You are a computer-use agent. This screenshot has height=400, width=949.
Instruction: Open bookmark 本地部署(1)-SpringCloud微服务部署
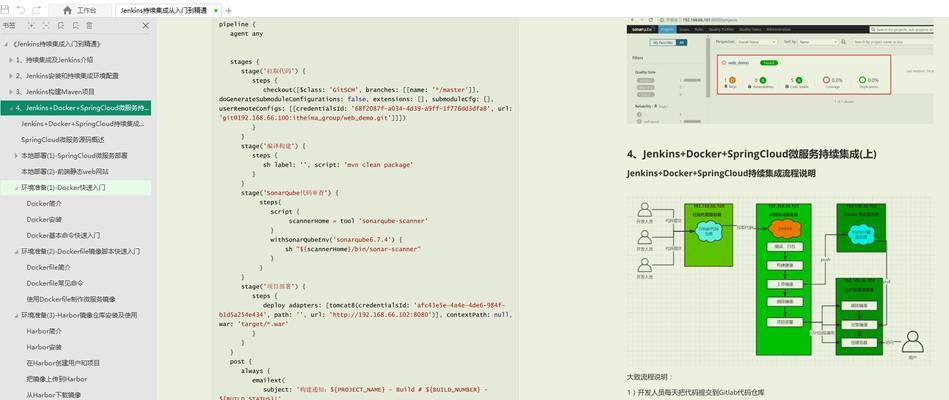tap(74, 156)
